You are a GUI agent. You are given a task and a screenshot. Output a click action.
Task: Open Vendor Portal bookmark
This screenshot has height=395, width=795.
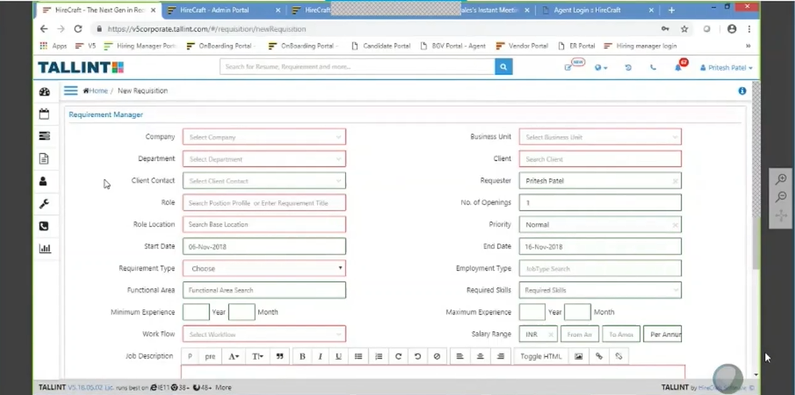pyautogui.click(x=522, y=46)
